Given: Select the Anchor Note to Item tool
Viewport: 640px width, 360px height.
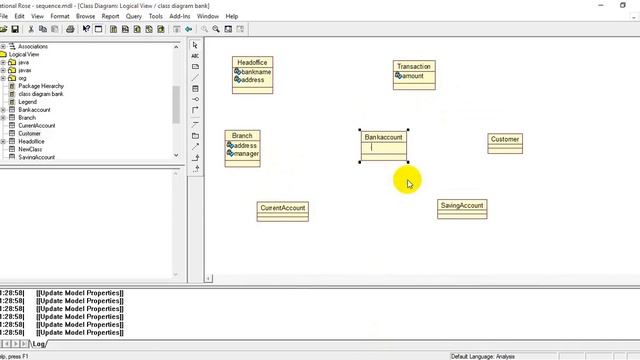Looking at the screenshot, I should tap(195, 78).
